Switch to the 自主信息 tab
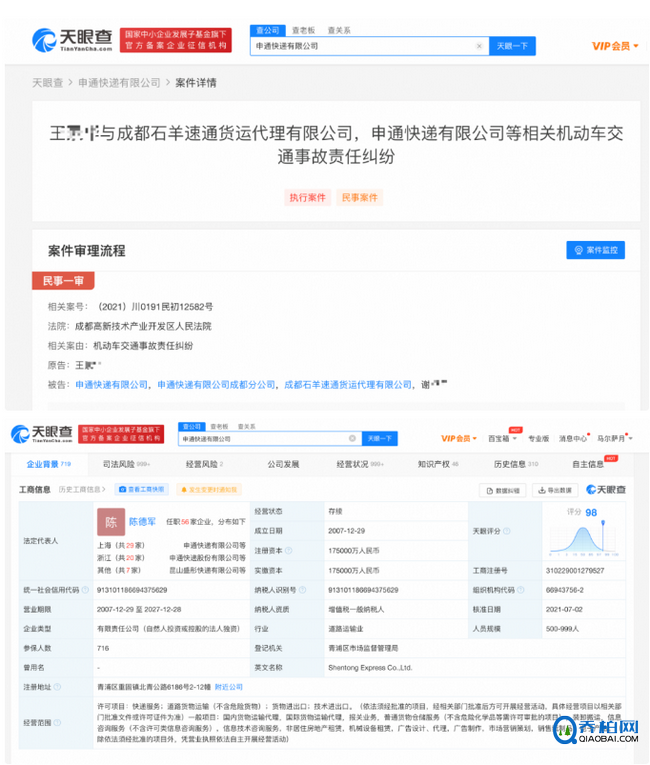650x765 pixels. tap(588, 464)
